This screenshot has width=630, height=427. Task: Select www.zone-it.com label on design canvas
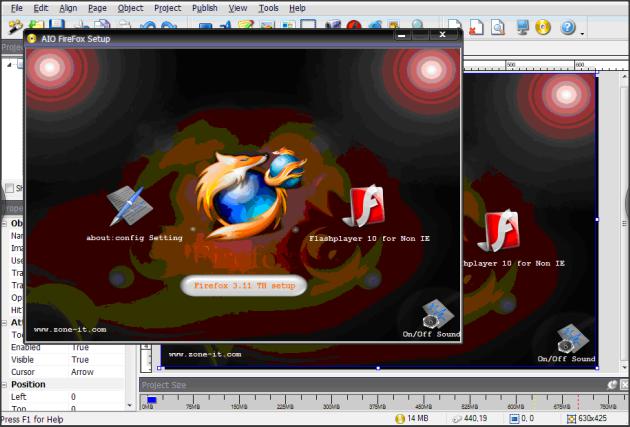pos(205,355)
